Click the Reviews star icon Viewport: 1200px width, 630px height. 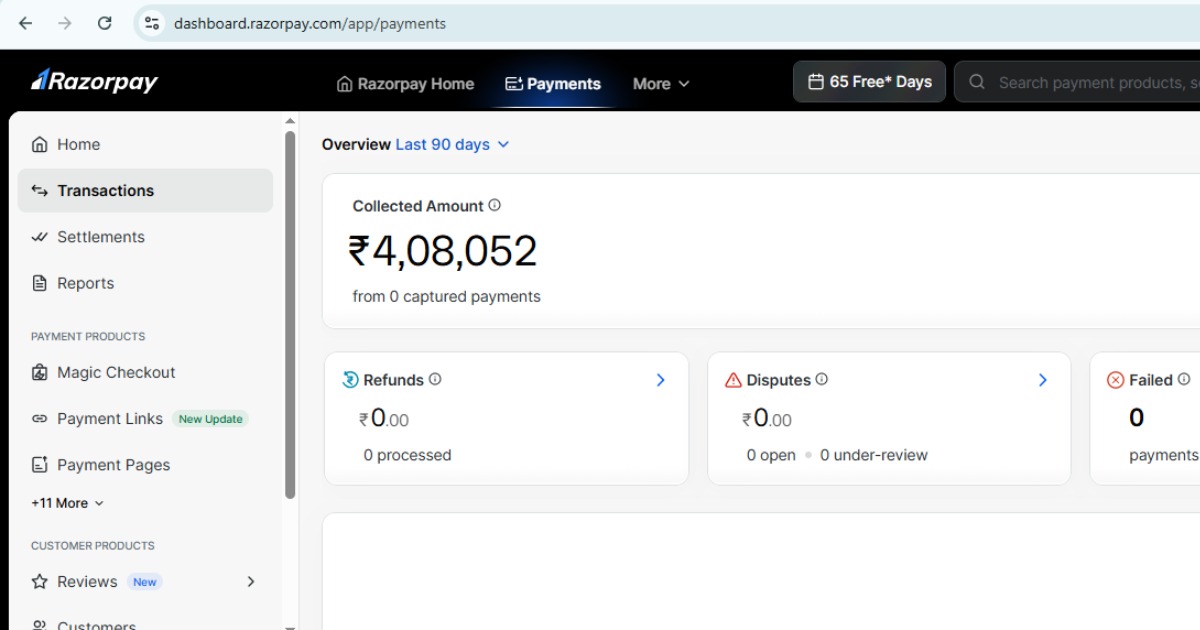click(x=40, y=581)
